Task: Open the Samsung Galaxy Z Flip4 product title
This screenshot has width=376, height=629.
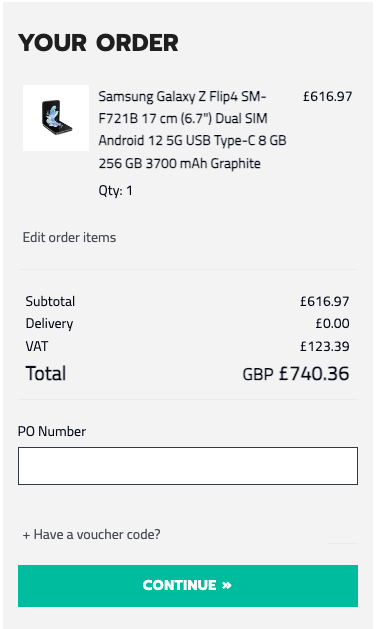Action: click(x=192, y=130)
